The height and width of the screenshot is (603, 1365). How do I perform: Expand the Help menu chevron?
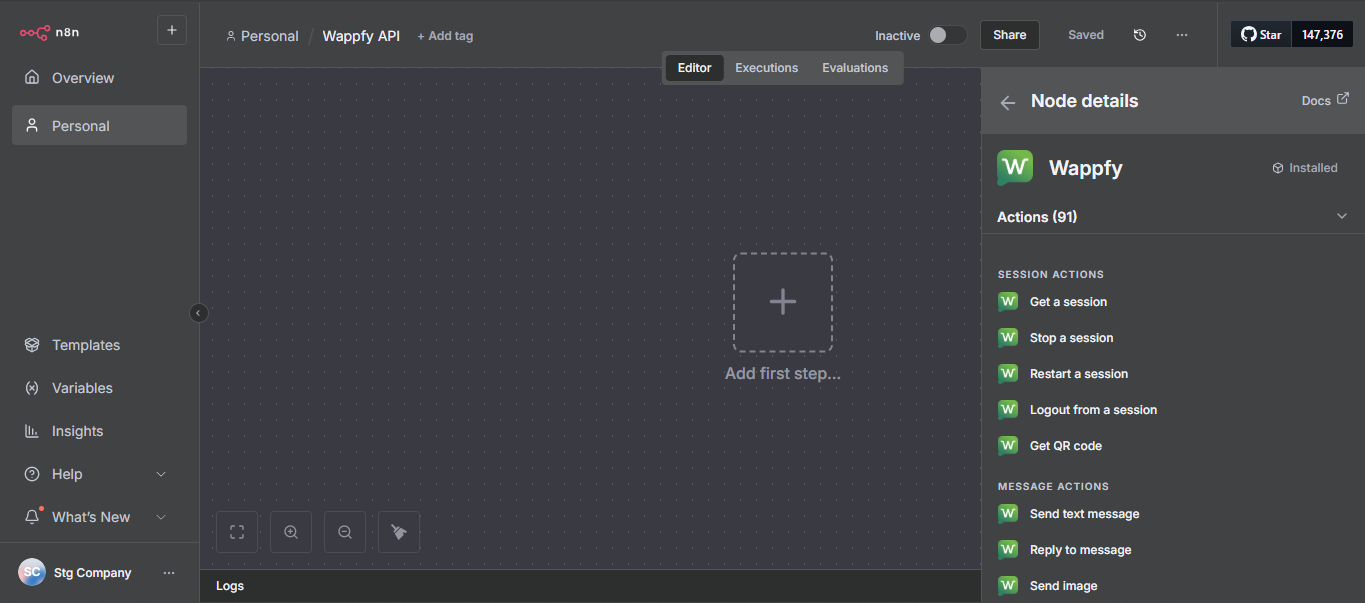(161, 474)
